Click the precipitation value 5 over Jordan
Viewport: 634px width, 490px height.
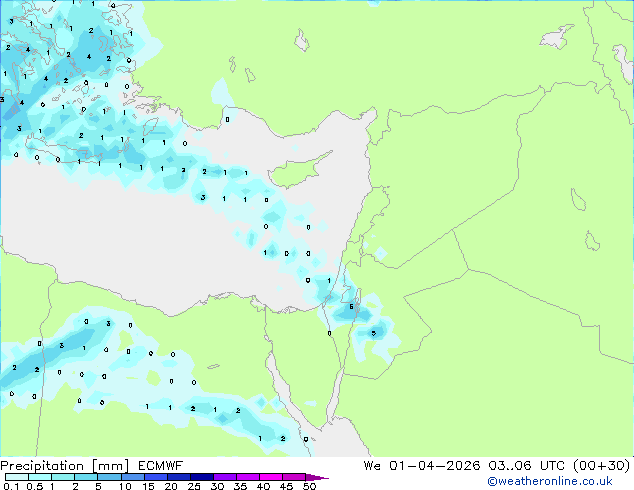pos(374,333)
